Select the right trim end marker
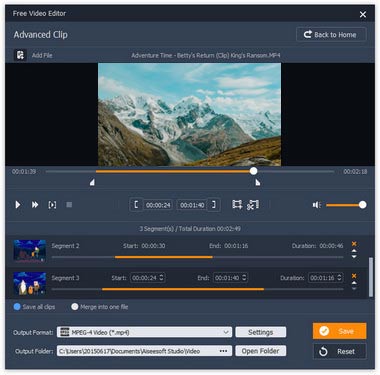The height and width of the screenshot is (375, 380). coord(257,182)
